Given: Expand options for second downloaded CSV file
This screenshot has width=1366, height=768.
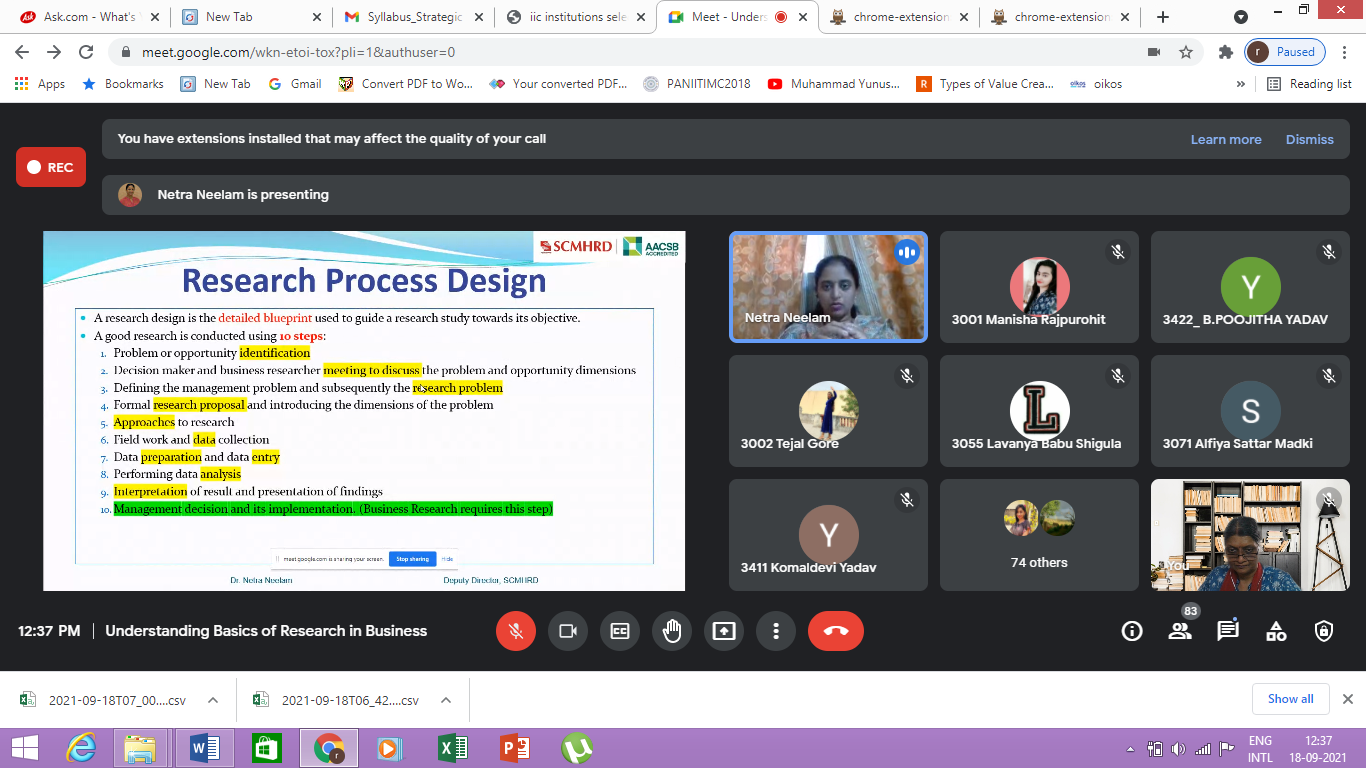Looking at the screenshot, I should point(446,701).
